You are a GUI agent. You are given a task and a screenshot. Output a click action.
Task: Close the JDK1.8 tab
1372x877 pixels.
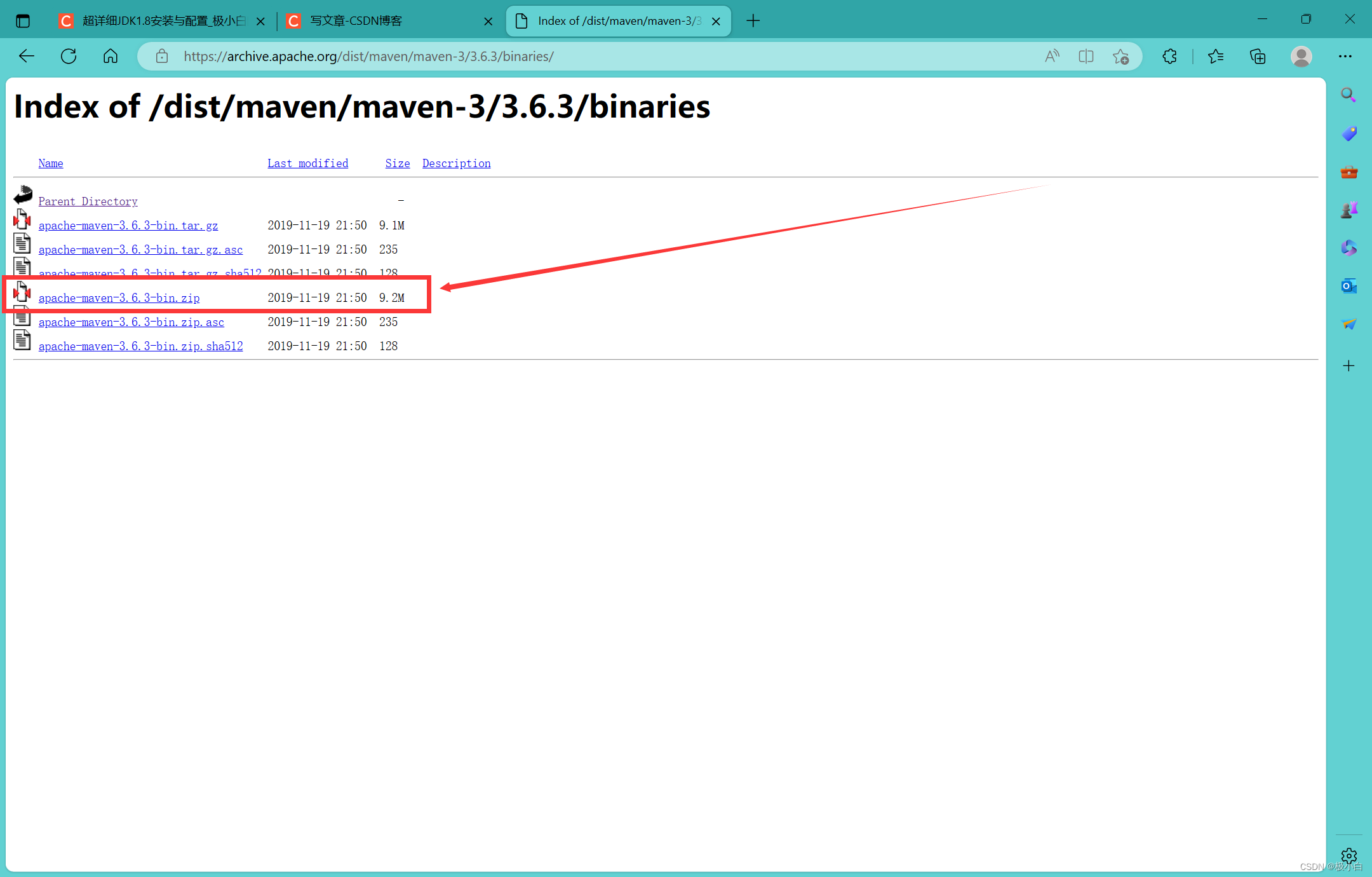[260, 21]
